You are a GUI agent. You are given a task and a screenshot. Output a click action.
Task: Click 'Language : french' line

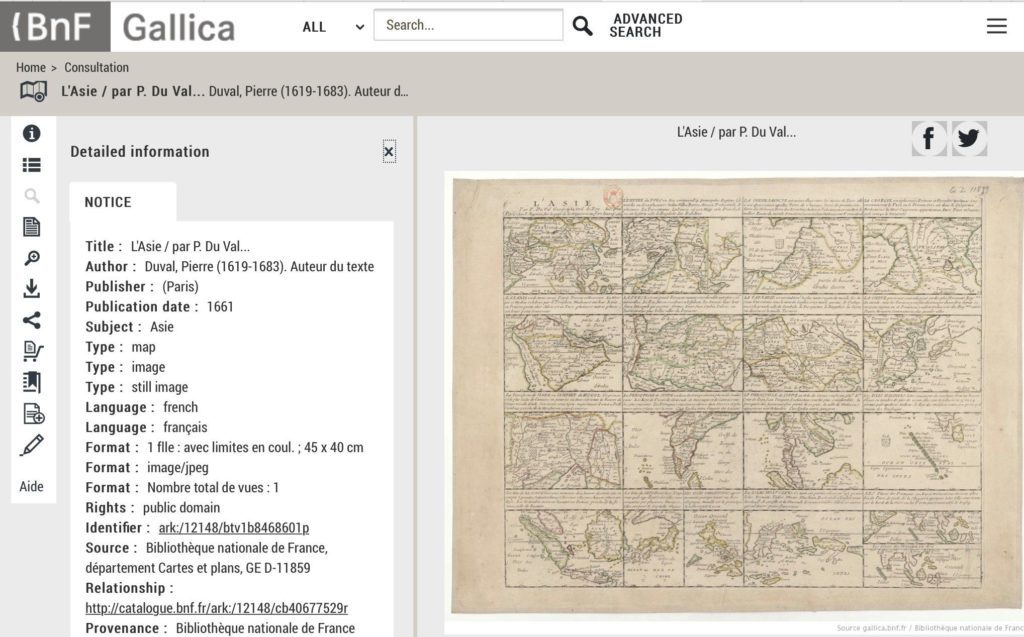142,407
